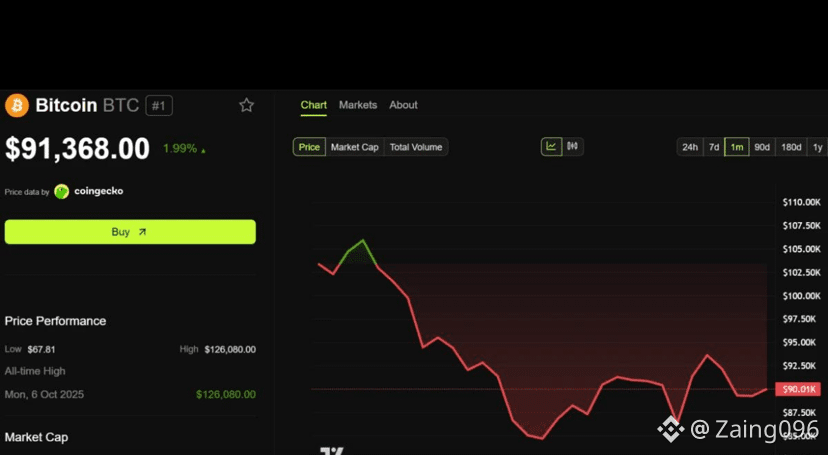Click the orange Bitcoin logo icon

click(17, 106)
